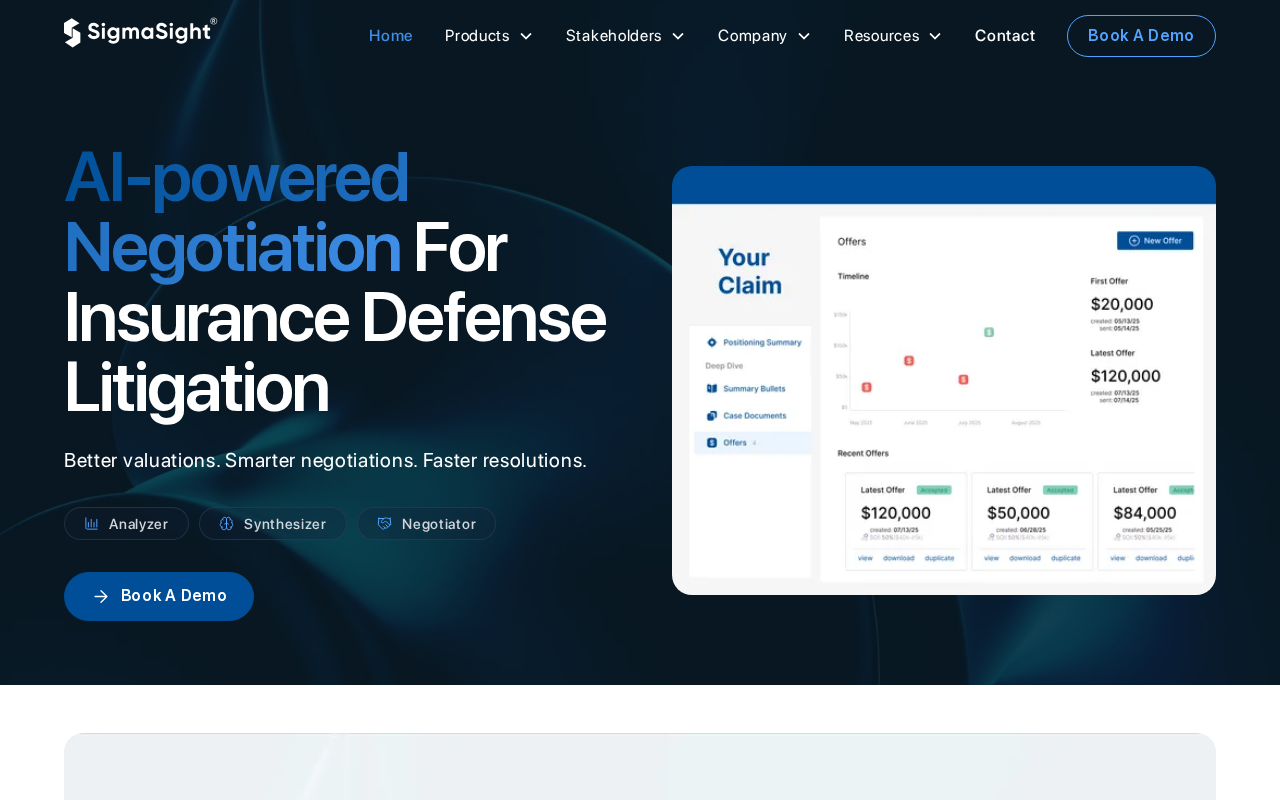Image resolution: width=1280 pixels, height=800 pixels.
Task: Open the Stakeholders dropdown menu
Action: pos(626,36)
